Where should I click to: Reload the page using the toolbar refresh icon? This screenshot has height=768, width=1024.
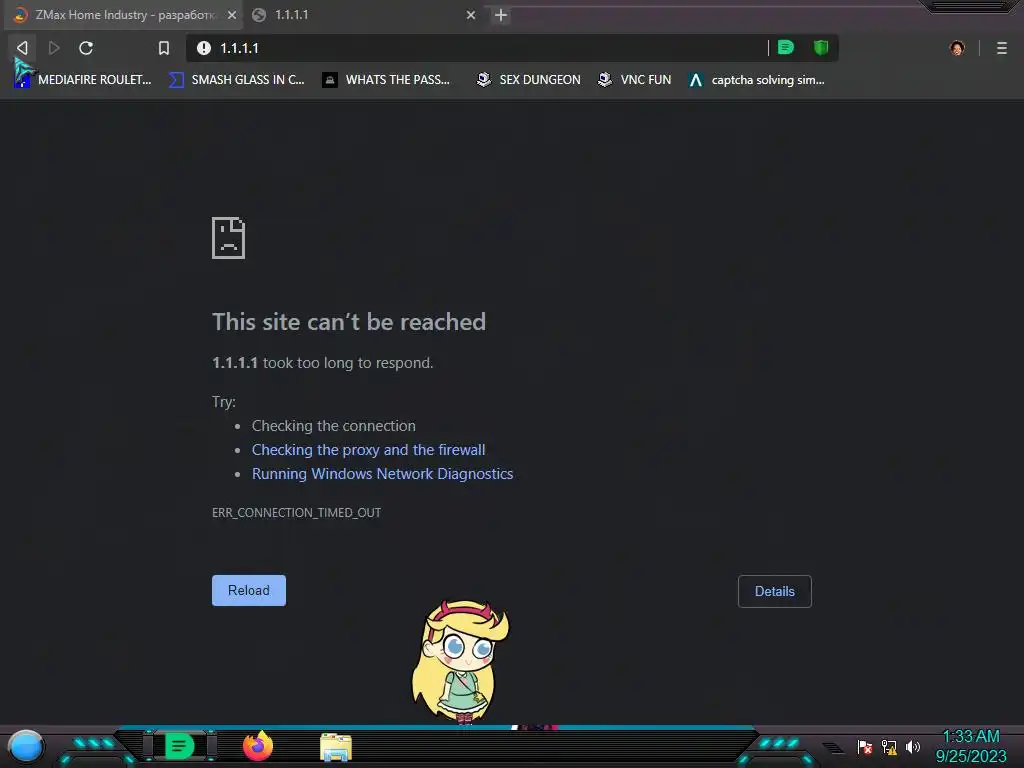[x=86, y=48]
